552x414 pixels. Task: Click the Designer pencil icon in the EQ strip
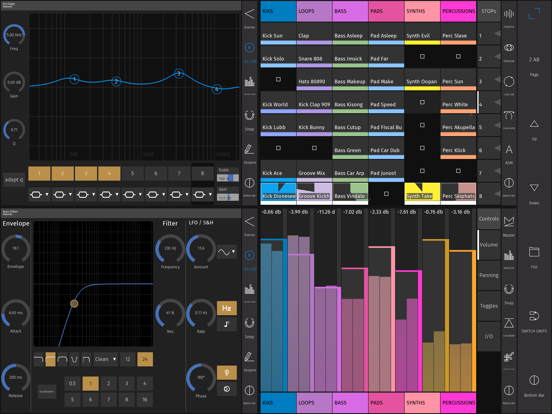[x=249, y=149]
